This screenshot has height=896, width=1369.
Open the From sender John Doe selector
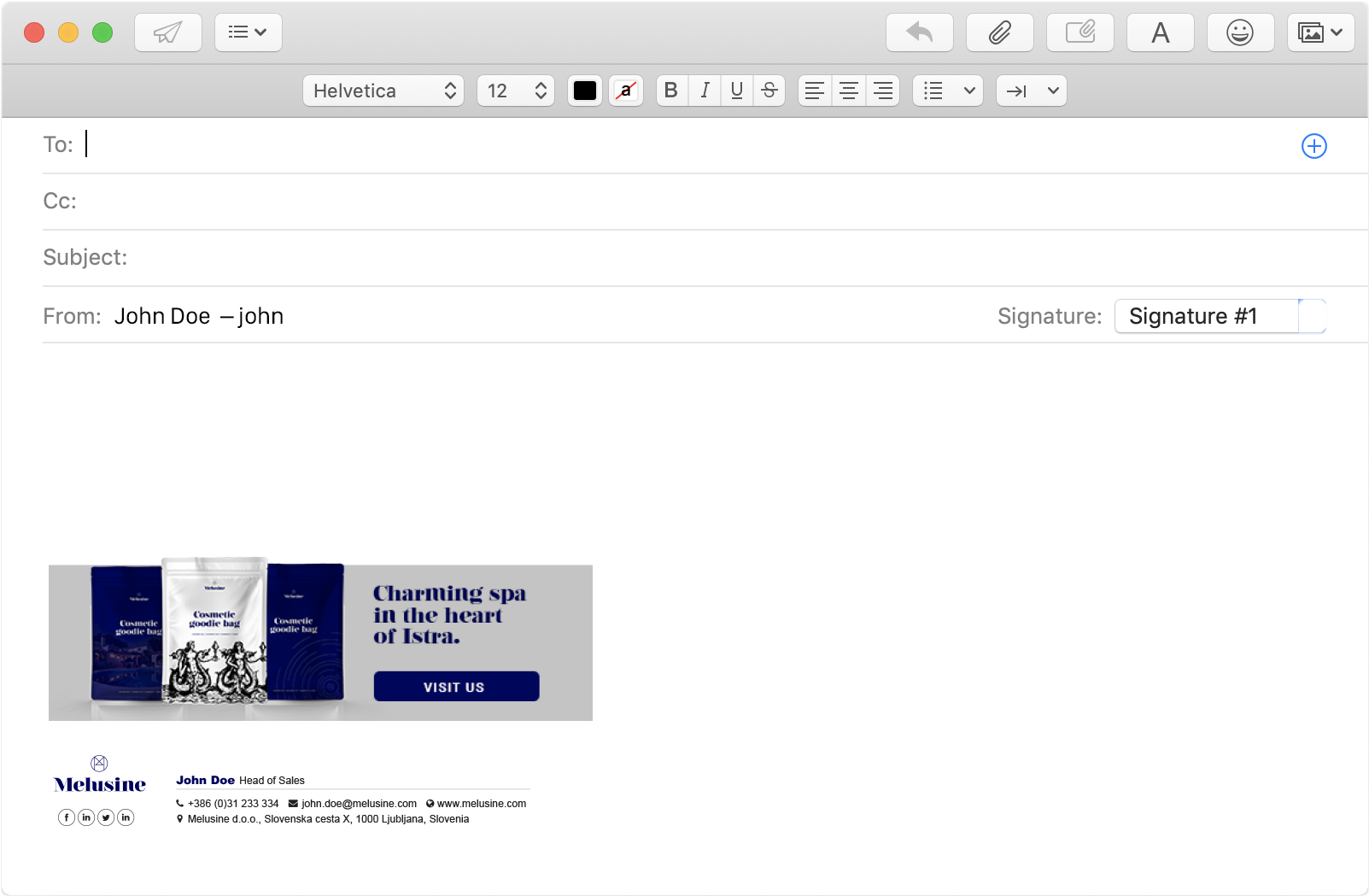[x=199, y=317]
